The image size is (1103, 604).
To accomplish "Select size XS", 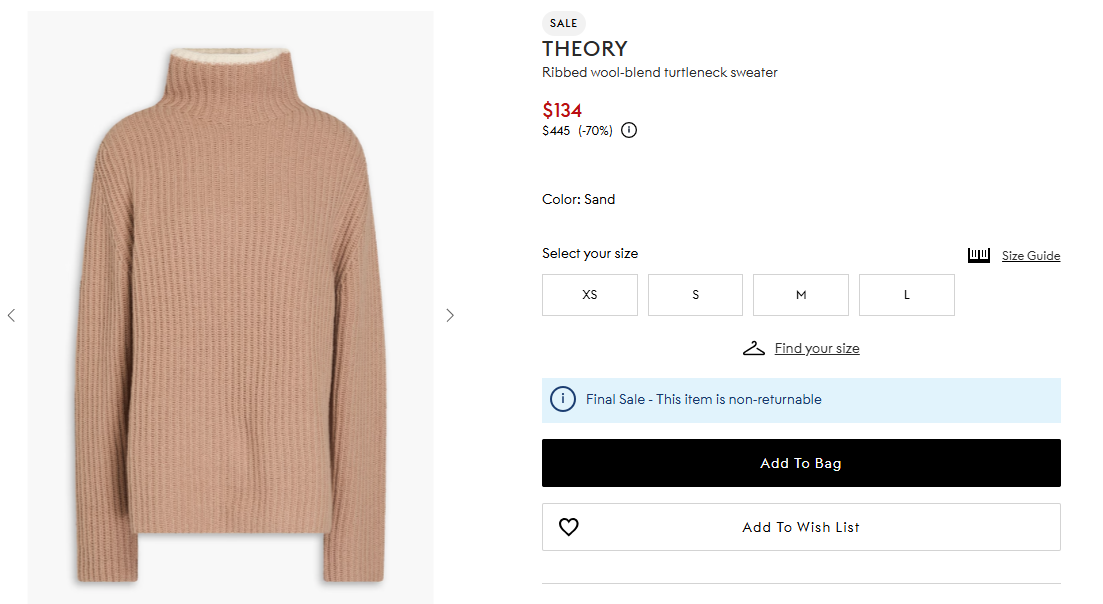I will click(590, 295).
